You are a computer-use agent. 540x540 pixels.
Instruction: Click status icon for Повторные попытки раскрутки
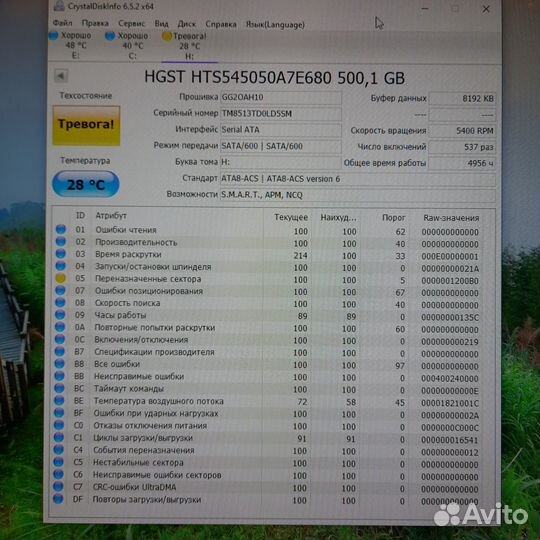pyautogui.click(x=60, y=327)
